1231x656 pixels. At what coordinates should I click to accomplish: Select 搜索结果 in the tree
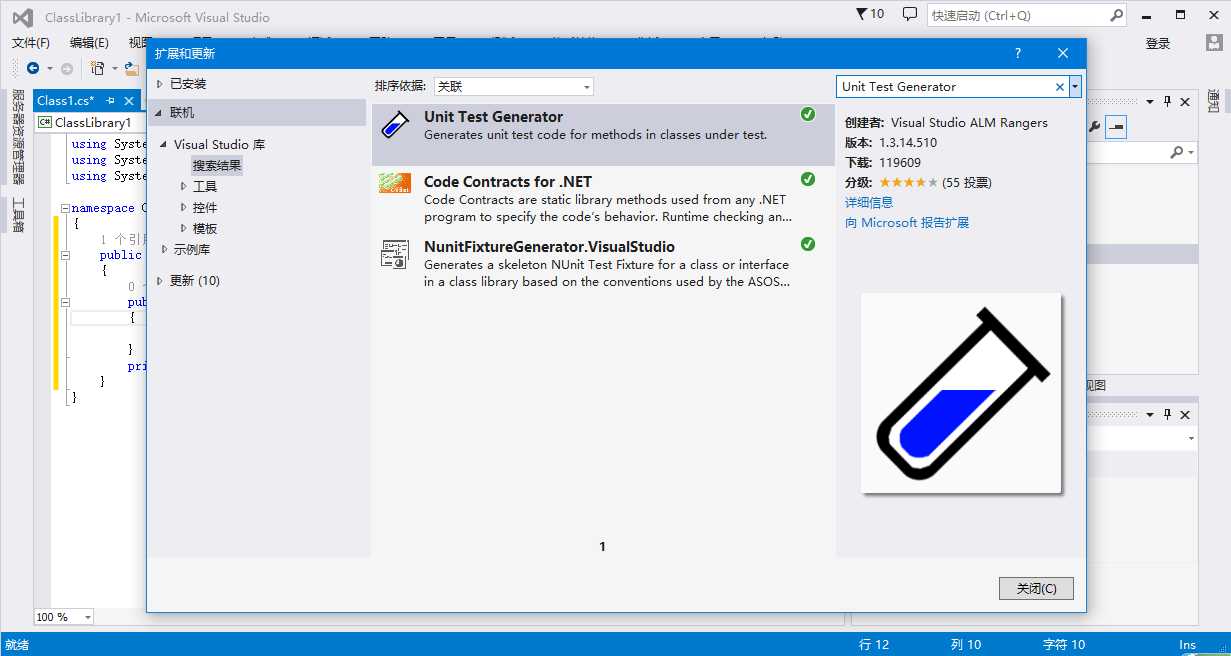(x=217, y=165)
